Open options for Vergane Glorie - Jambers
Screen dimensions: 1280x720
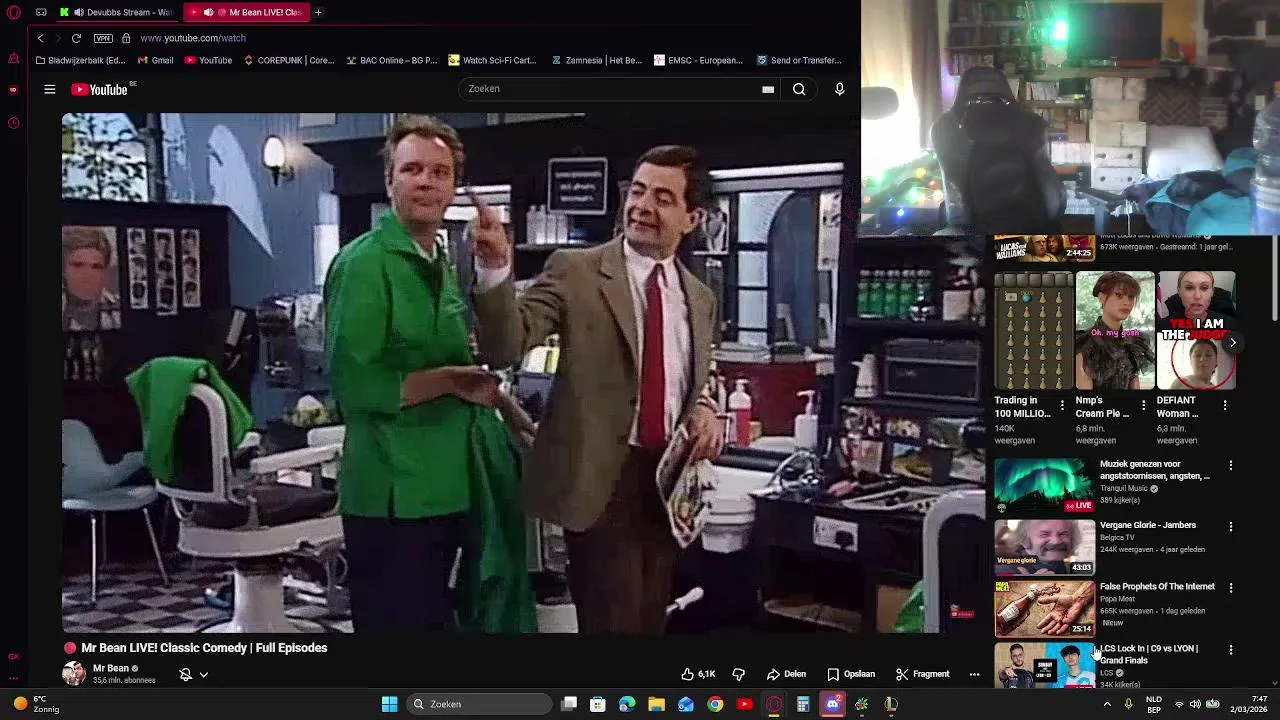point(1231,526)
